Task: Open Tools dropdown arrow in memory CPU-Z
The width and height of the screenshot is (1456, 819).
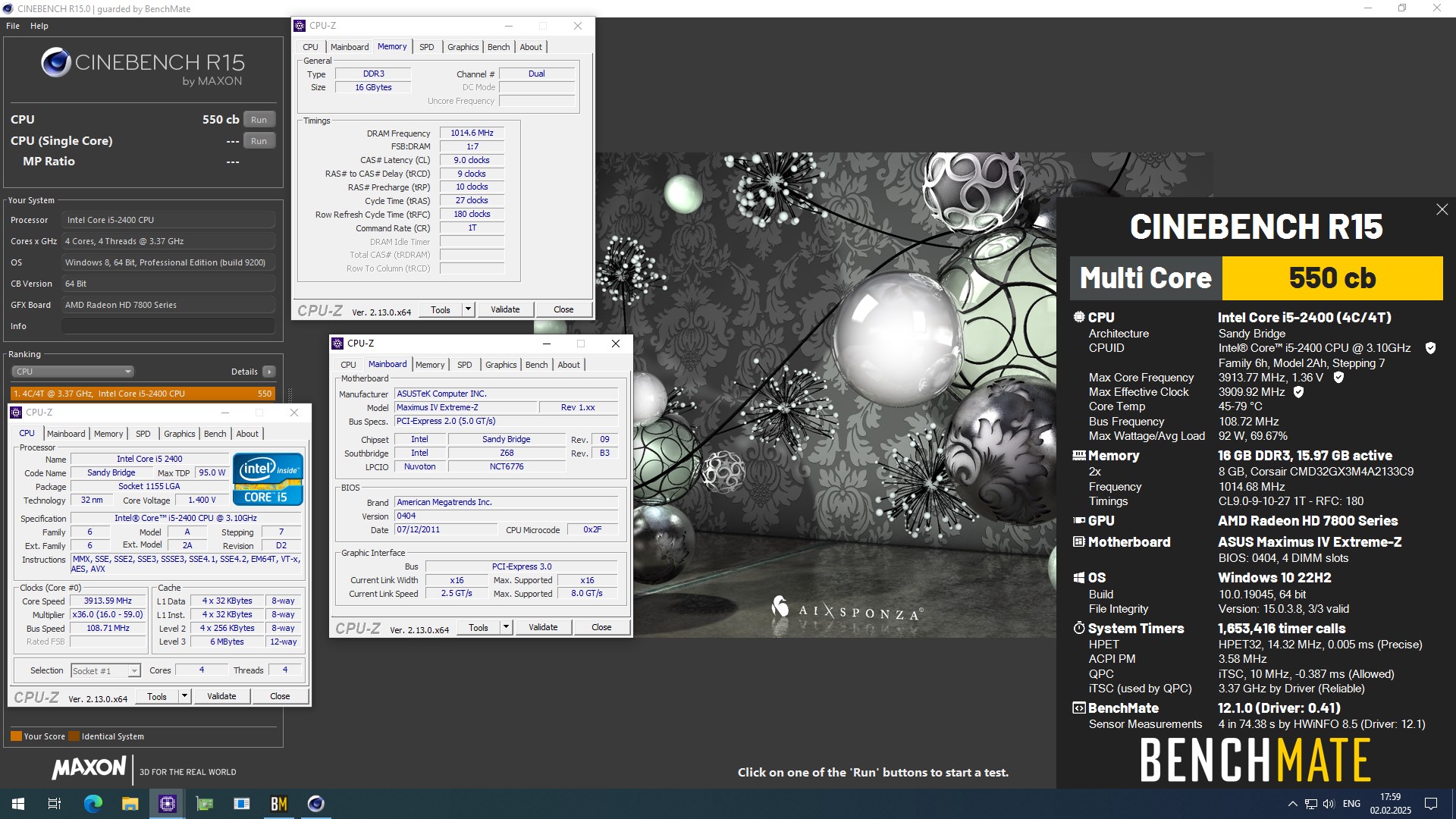Action: click(468, 309)
